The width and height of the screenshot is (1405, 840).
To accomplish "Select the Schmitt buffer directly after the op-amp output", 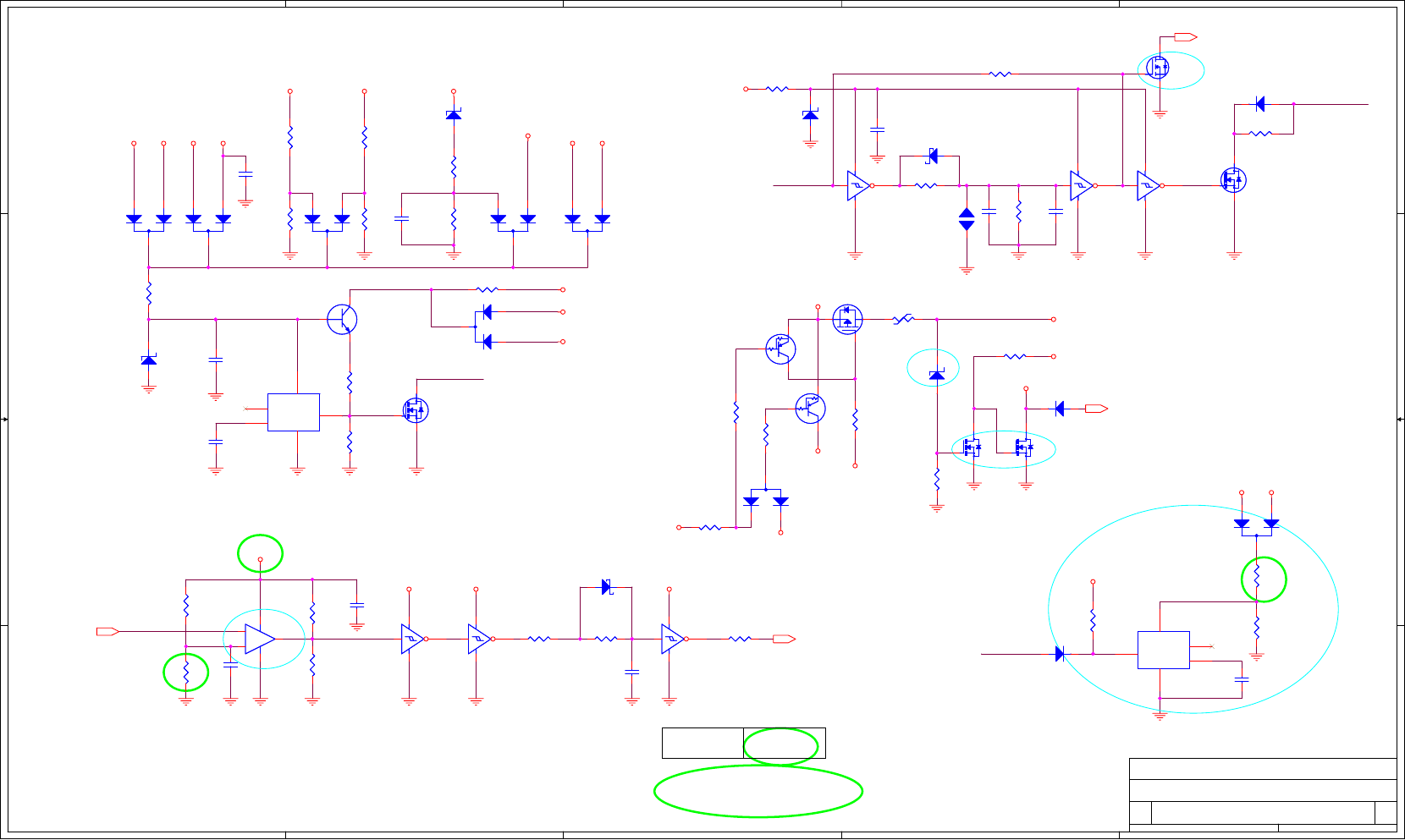I will (414, 639).
